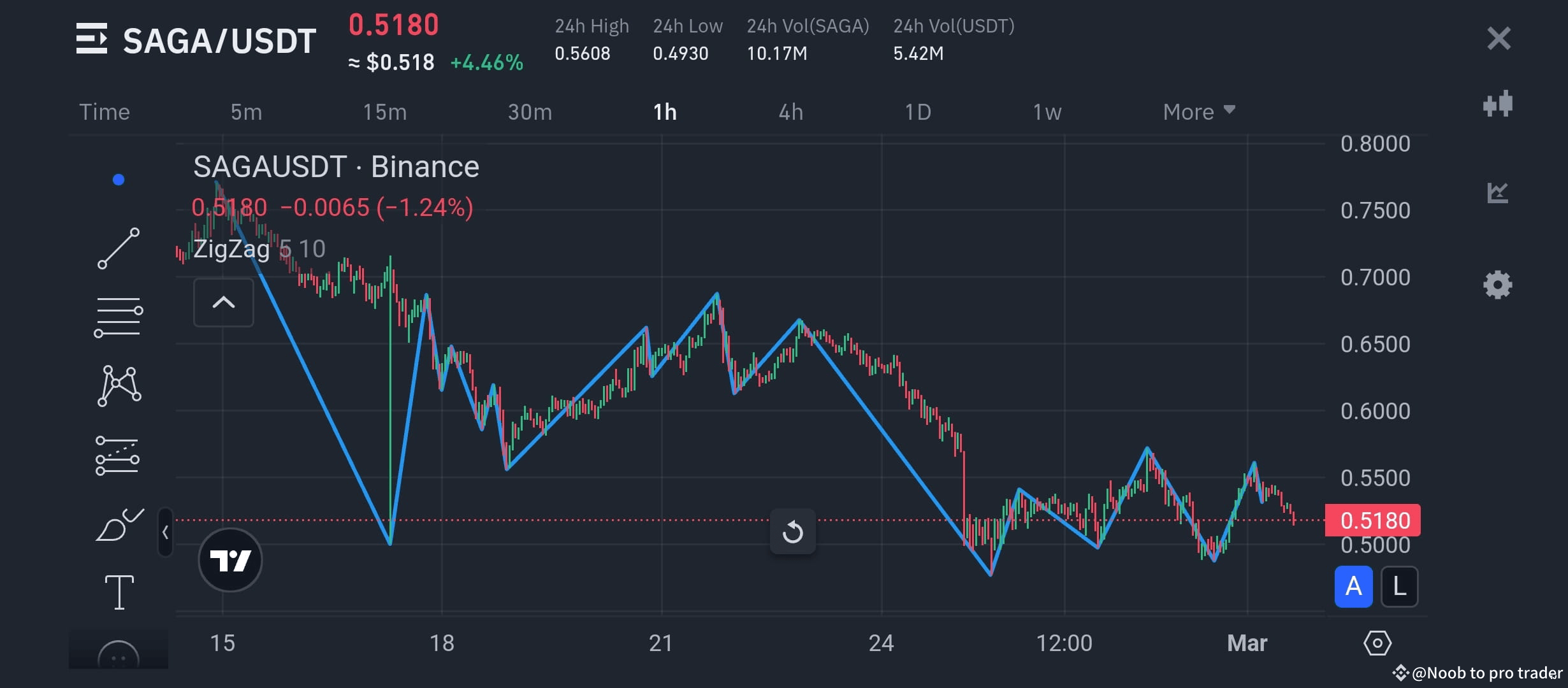Toggle auto scale with the A button
The height and width of the screenshot is (688, 1568).
[1353, 586]
